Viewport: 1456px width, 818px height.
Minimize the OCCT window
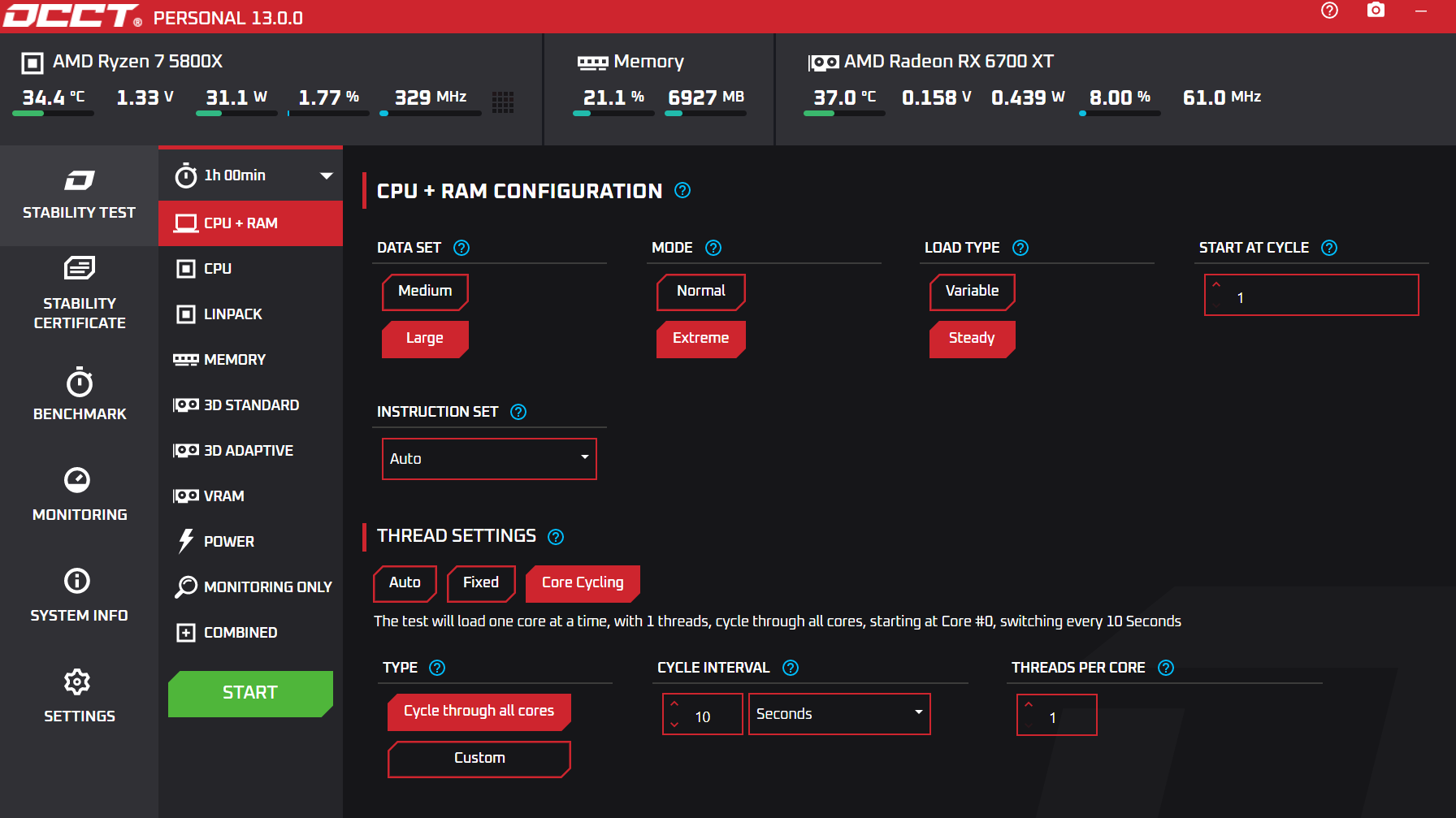(1421, 11)
